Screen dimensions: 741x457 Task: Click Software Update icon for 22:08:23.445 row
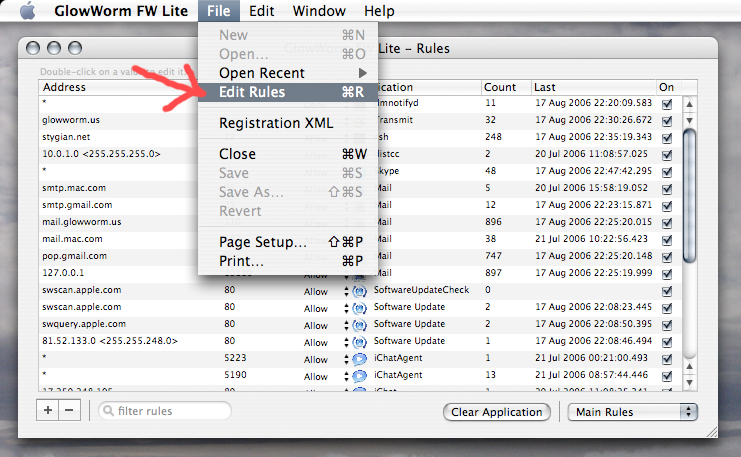pos(360,308)
